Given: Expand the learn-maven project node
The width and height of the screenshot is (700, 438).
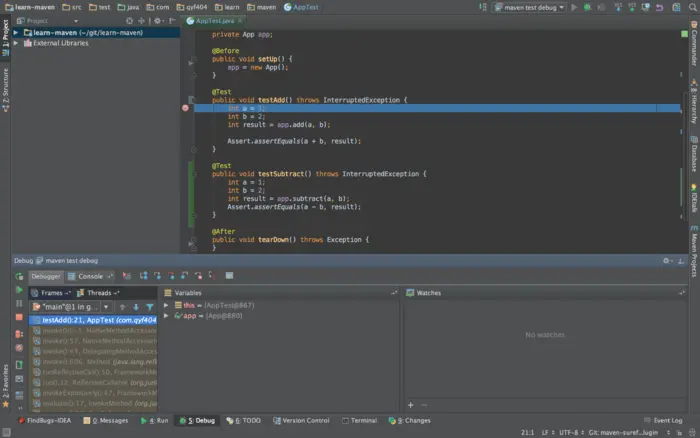Looking at the screenshot, I should pyautogui.click(x=16, y=33).
